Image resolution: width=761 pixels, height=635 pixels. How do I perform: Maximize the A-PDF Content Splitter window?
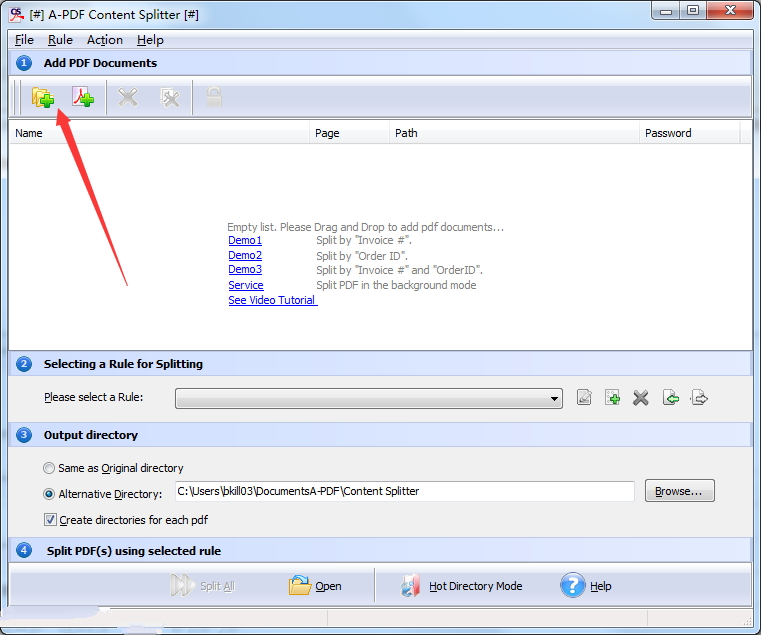[693, 10]
